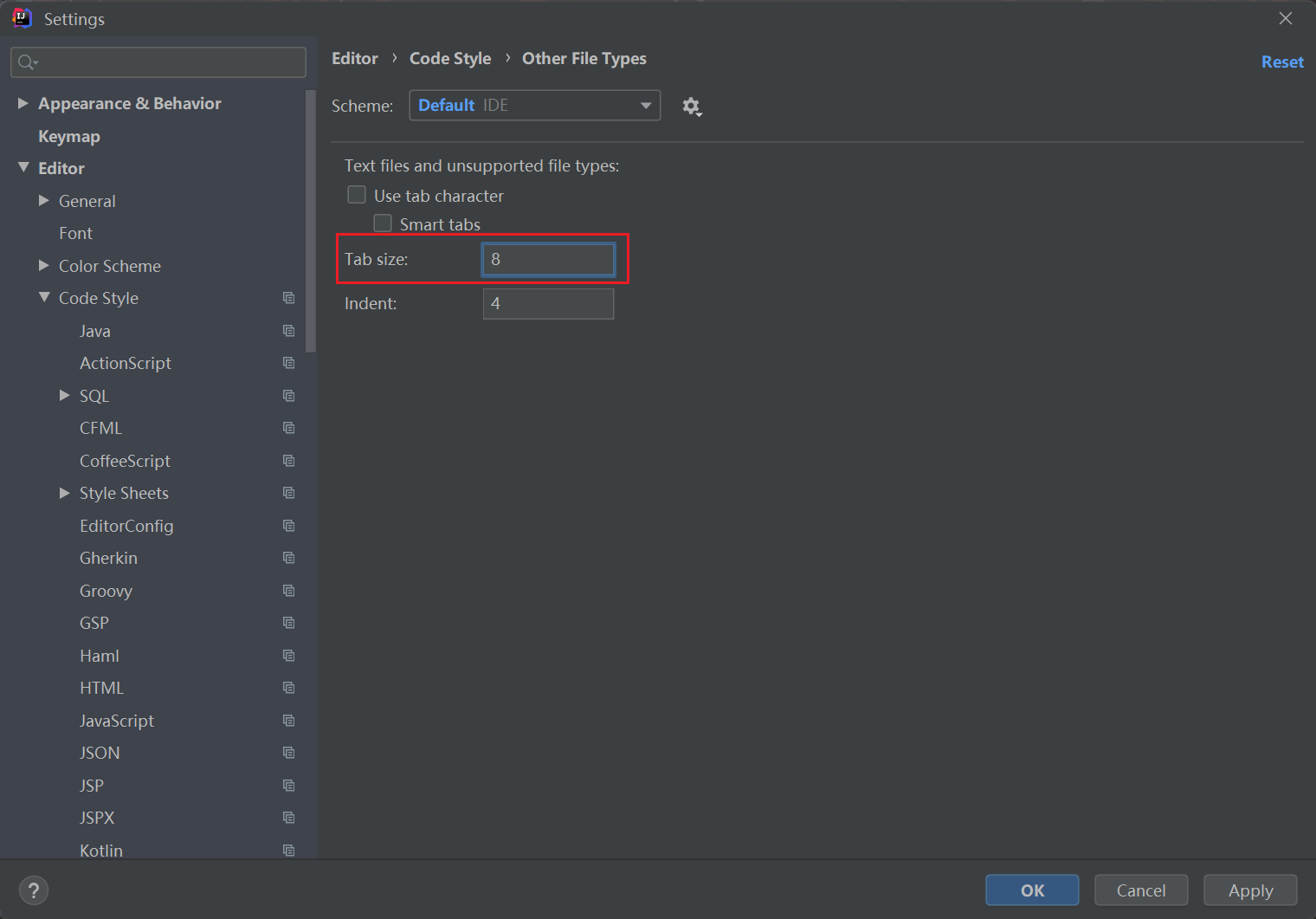This screenshot has height=919, width=1316.
Task: Open JavaScript code style settings
Action: click(117, 721)
